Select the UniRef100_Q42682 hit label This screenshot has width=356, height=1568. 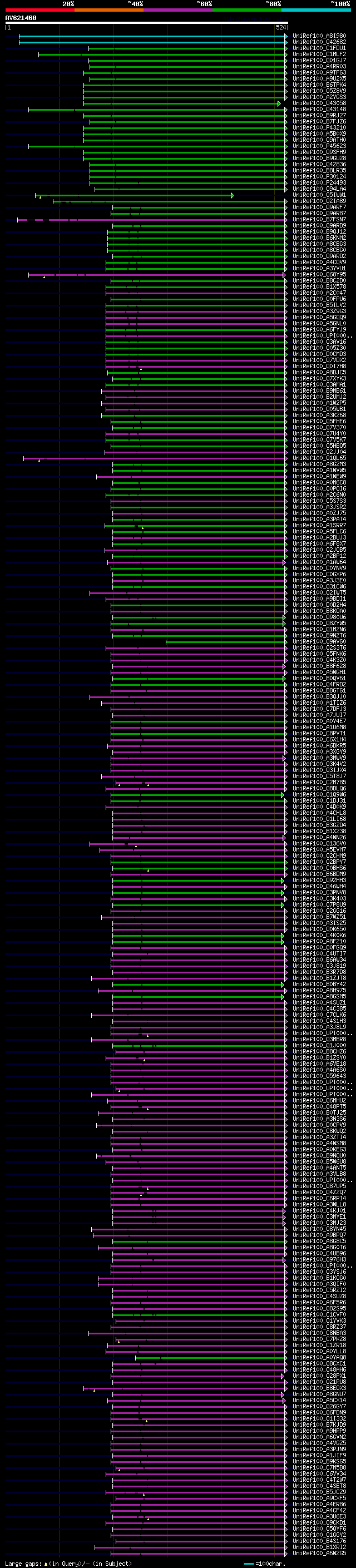[319, 42]
